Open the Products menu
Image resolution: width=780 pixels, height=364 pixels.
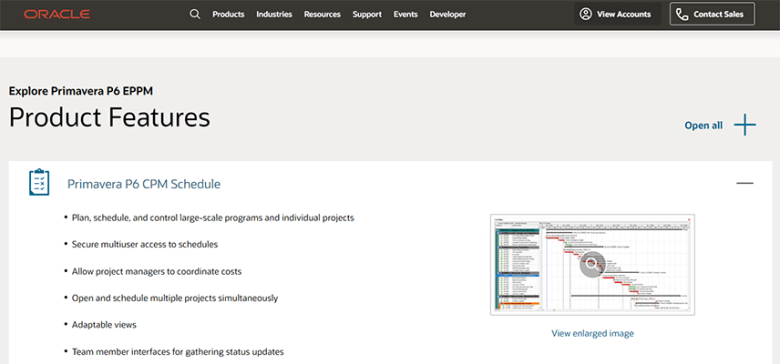228,14
